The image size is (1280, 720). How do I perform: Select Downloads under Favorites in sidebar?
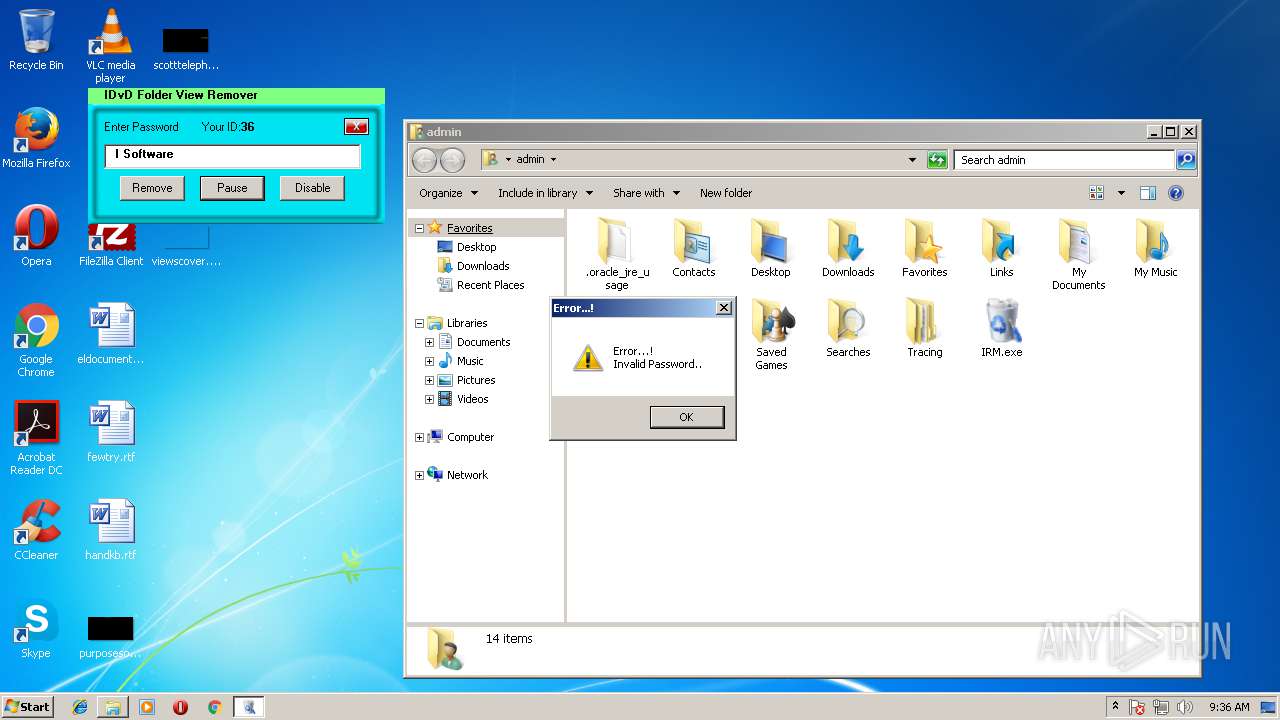473,266
